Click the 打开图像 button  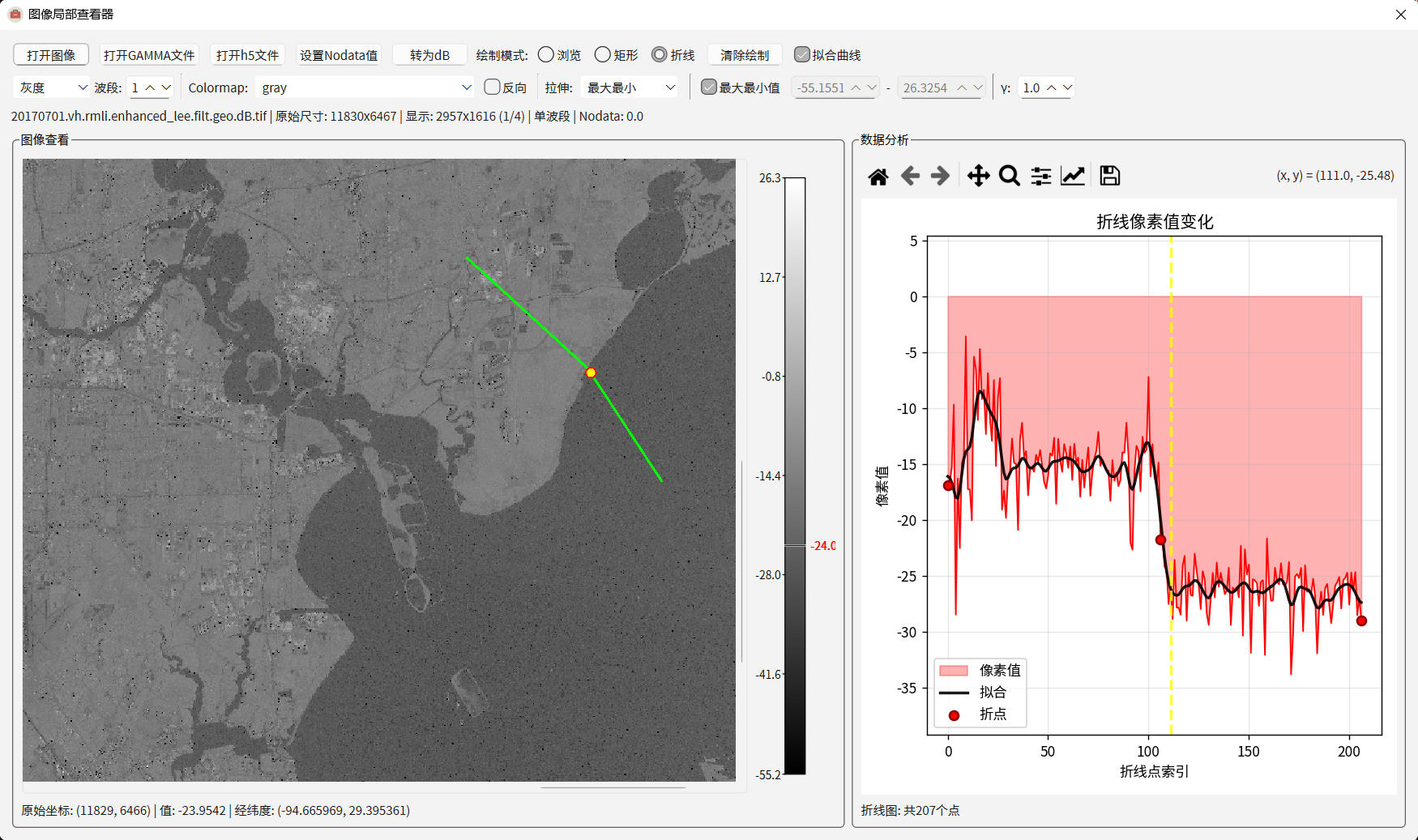coord(51,55)
